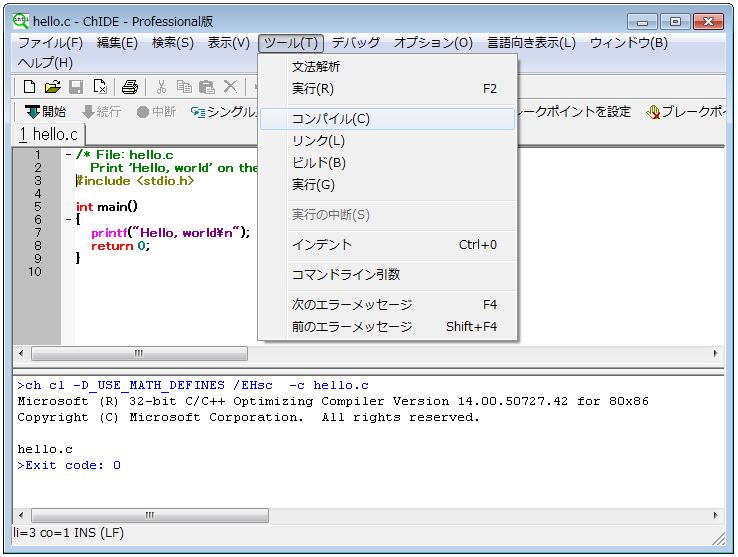Open the デバッグ menu

point(355,43)
